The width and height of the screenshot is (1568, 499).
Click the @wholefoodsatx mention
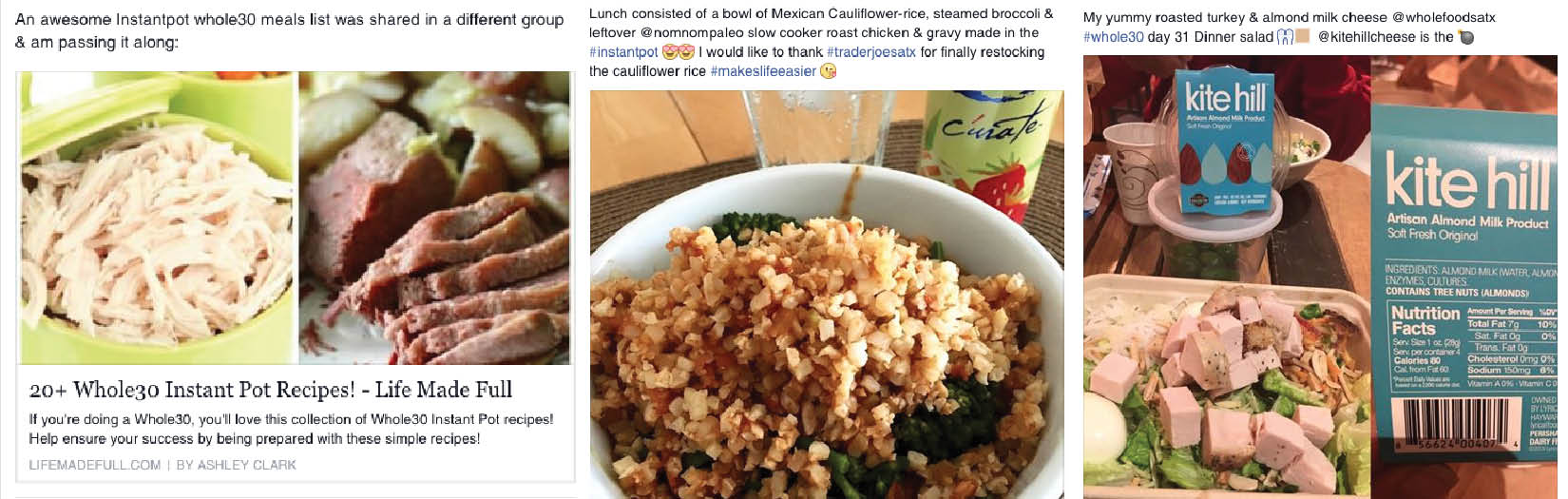1444,18
